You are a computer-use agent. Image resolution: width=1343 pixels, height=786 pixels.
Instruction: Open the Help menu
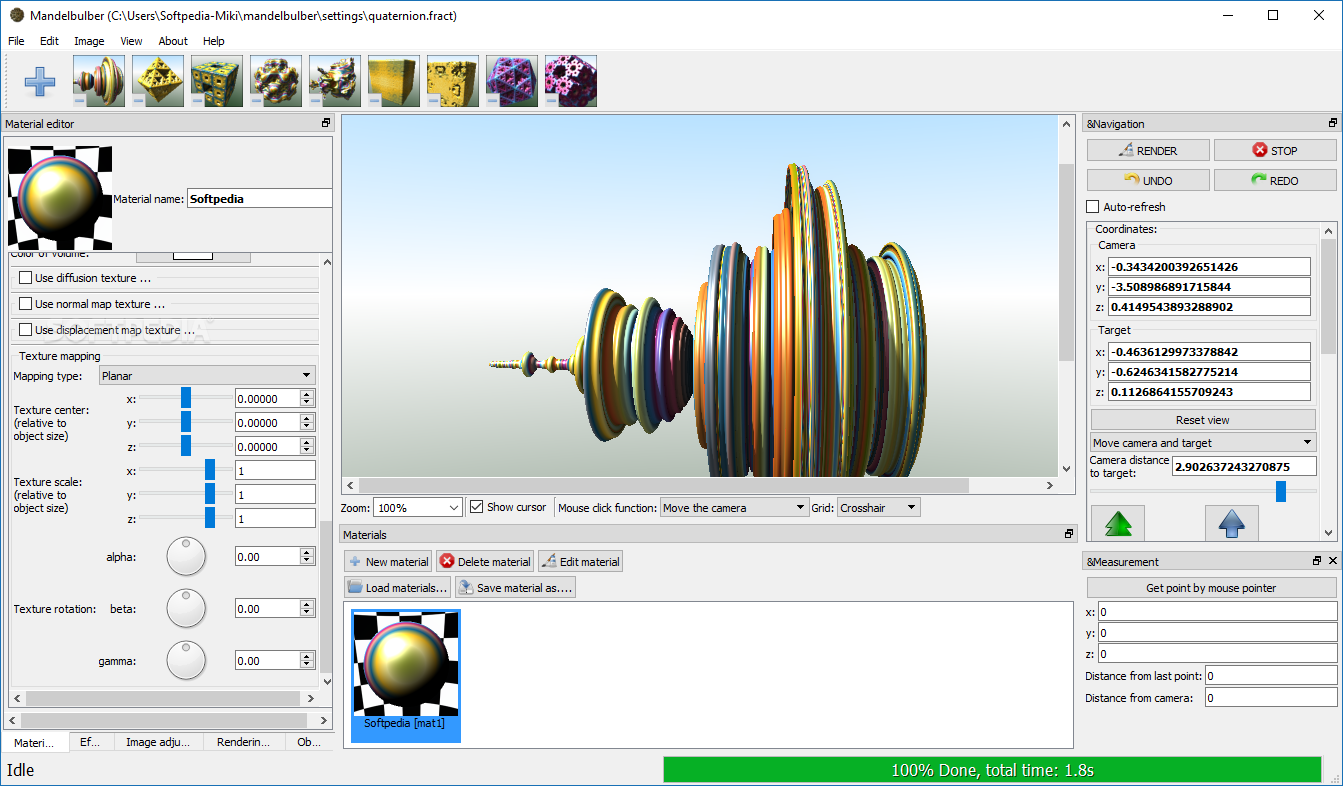pos(214,41)
